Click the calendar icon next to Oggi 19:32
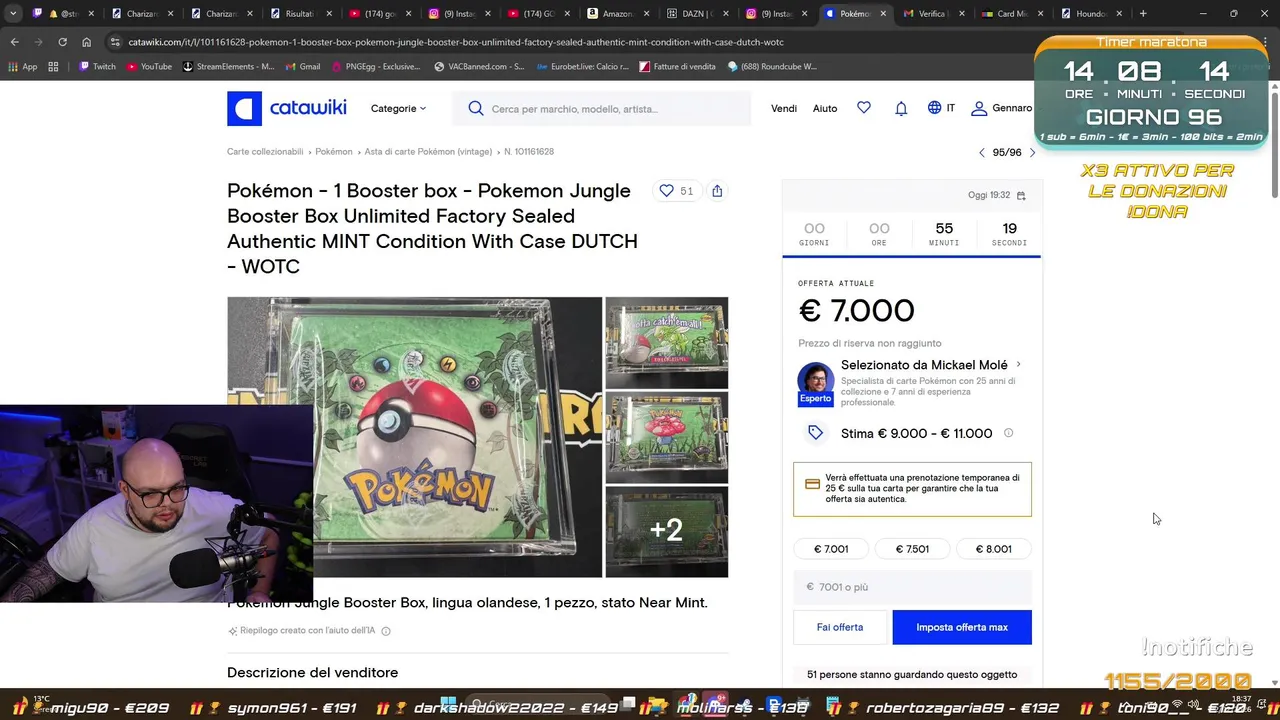The width and height of the screenshot is (1280, 720). pos(1021,196)
